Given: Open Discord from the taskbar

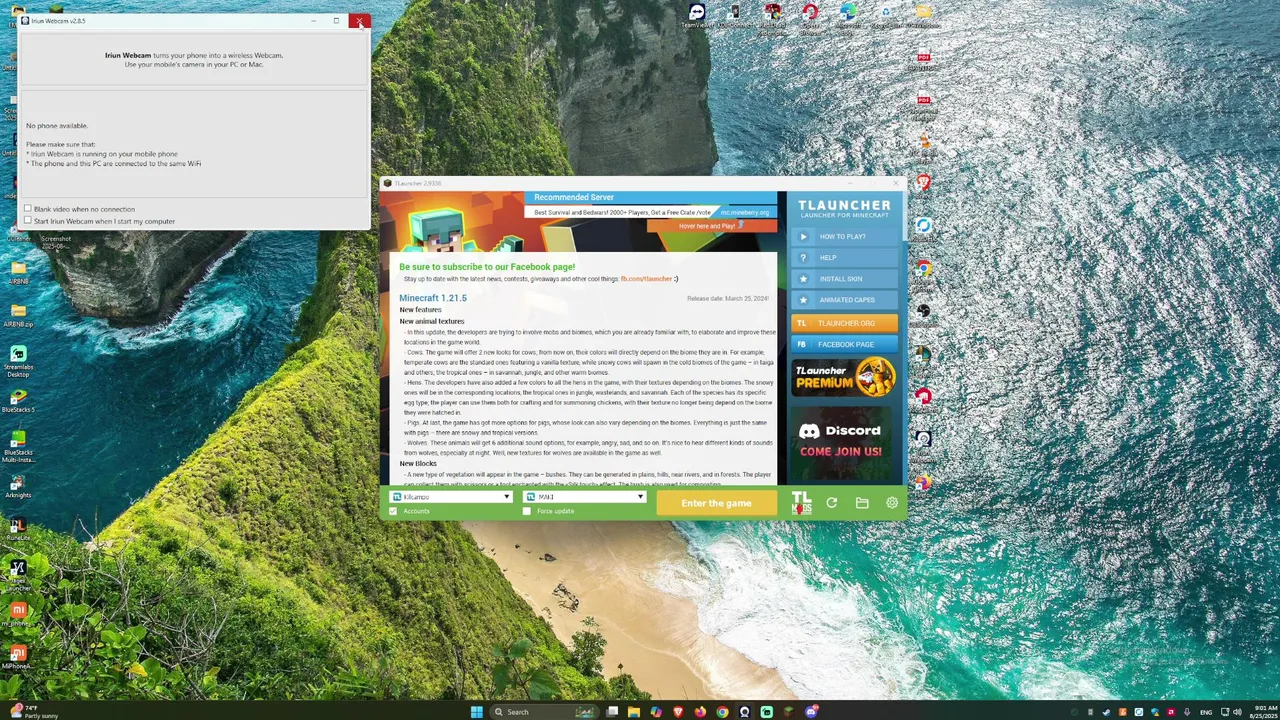Looking at the screenshot, I should pyautogui.click(x=811, y=712).
